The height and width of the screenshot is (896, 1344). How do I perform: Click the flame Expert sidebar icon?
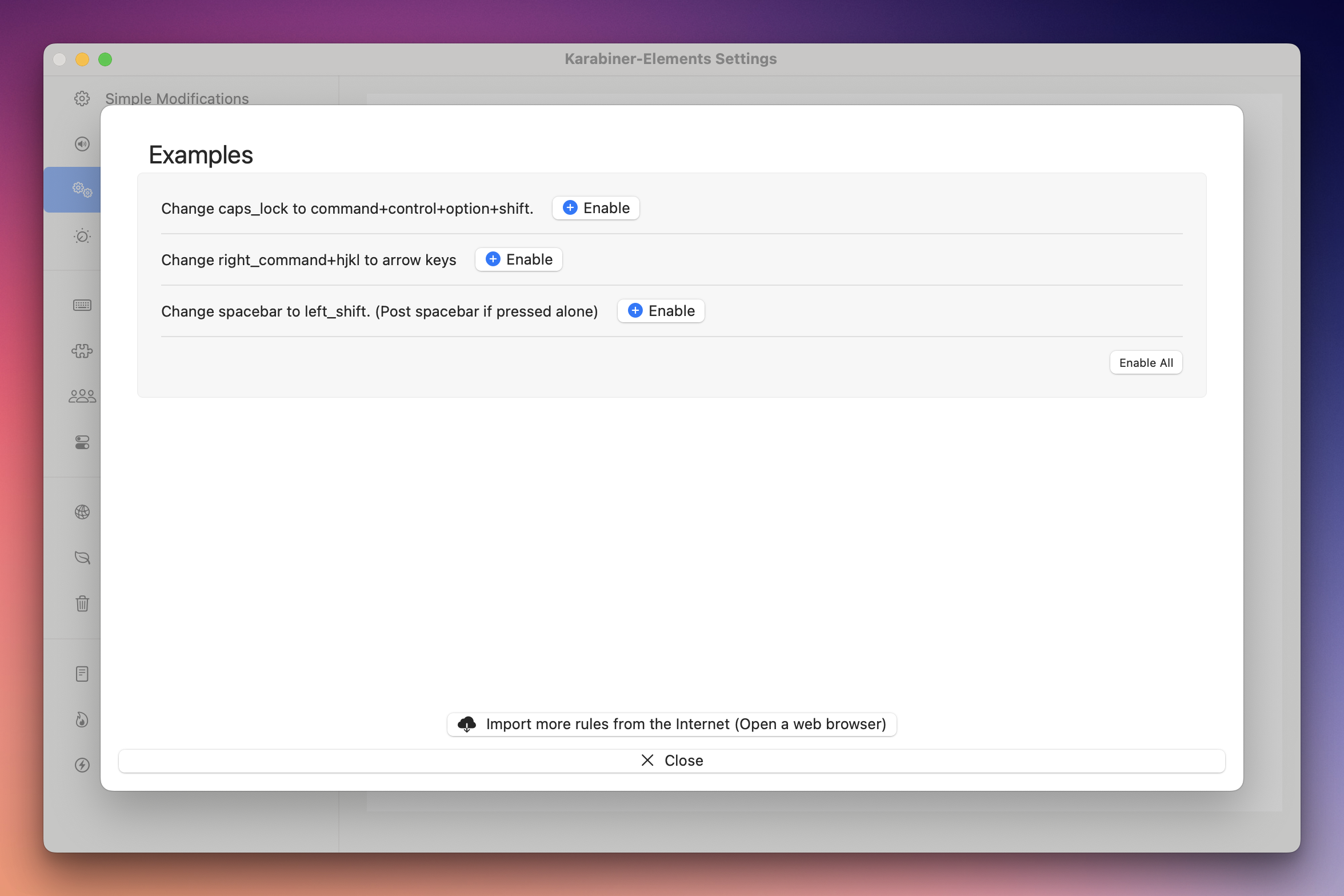pos(82,719)
